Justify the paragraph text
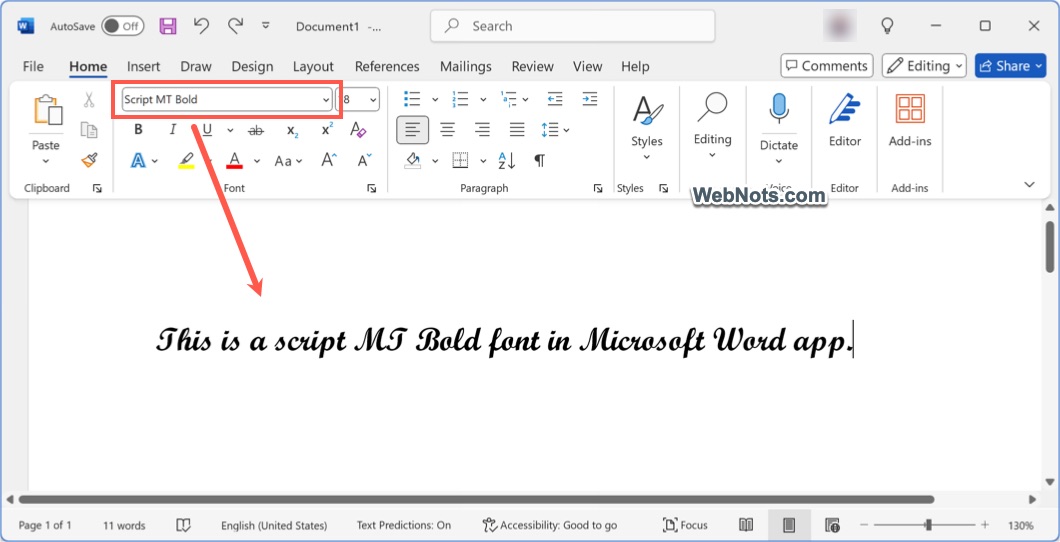Screen dimensions: 1060x542 517,130
